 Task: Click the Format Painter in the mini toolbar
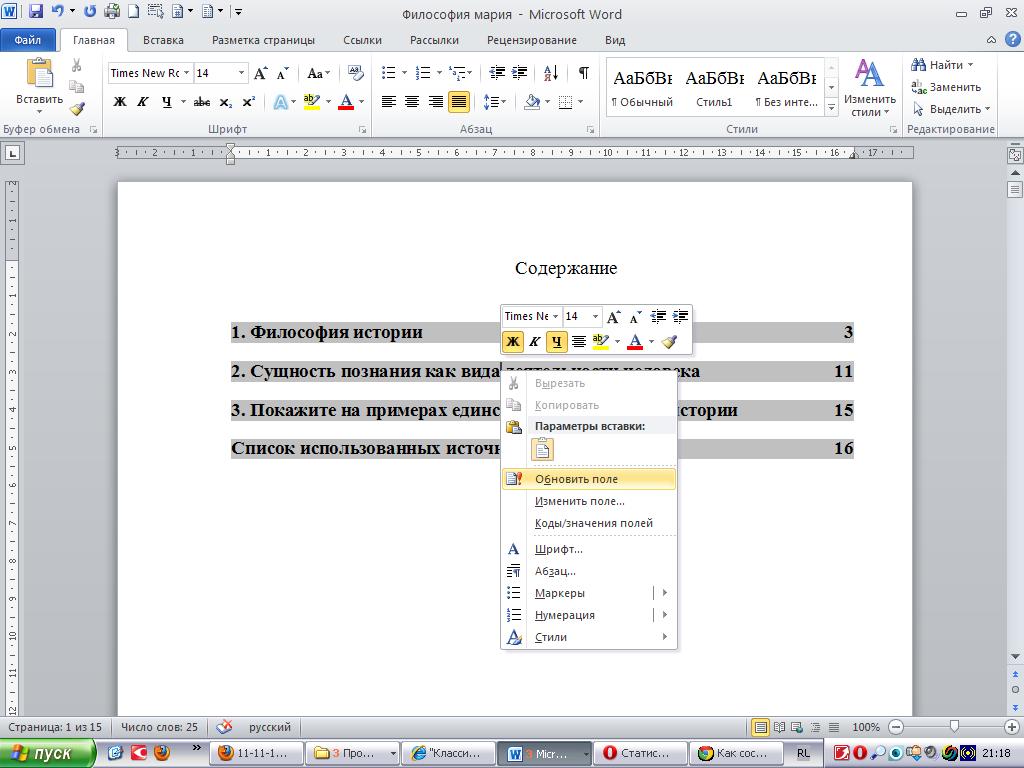[670, 342]
